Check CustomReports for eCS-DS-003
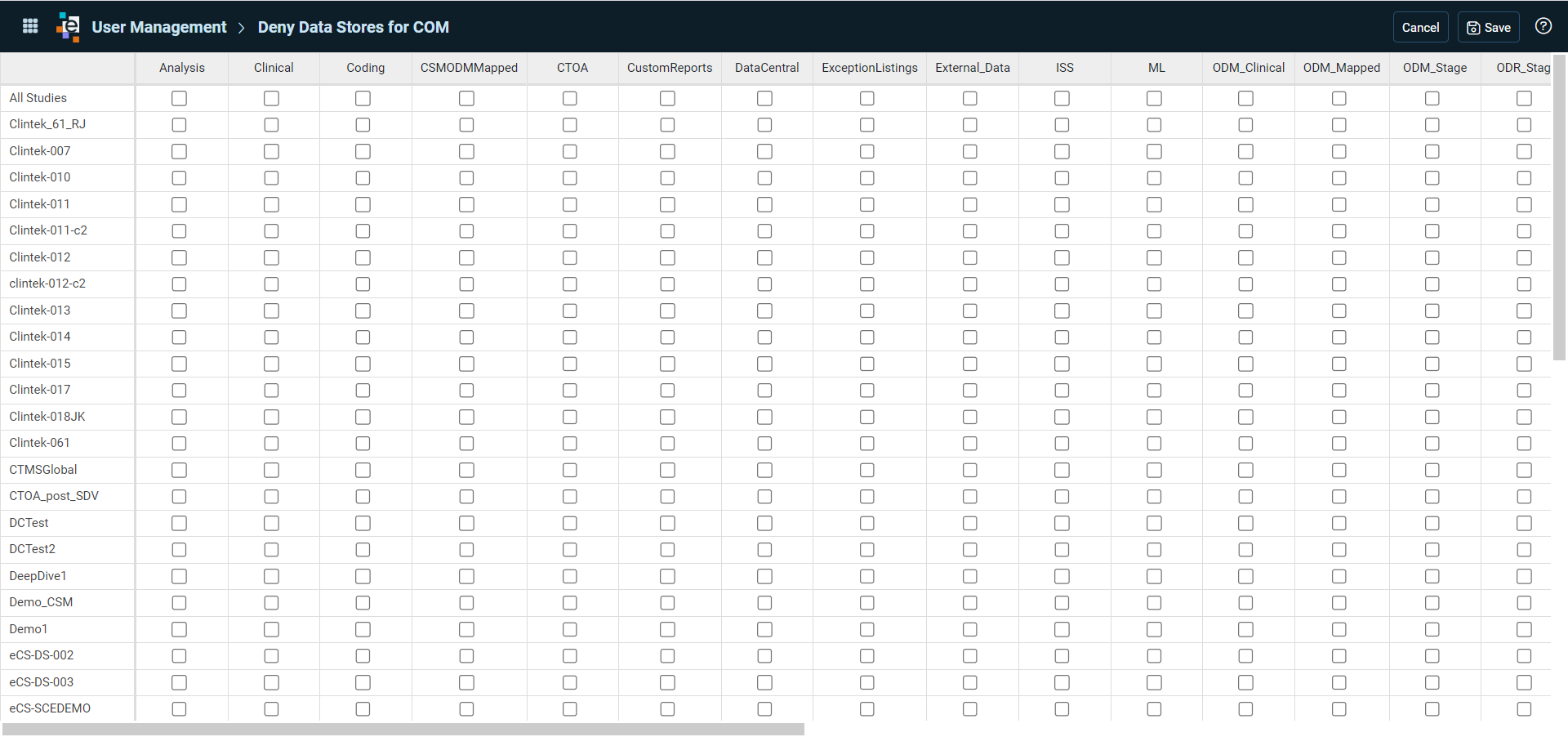The width and height of the screenshot is (1568, 737). (667, 682)
